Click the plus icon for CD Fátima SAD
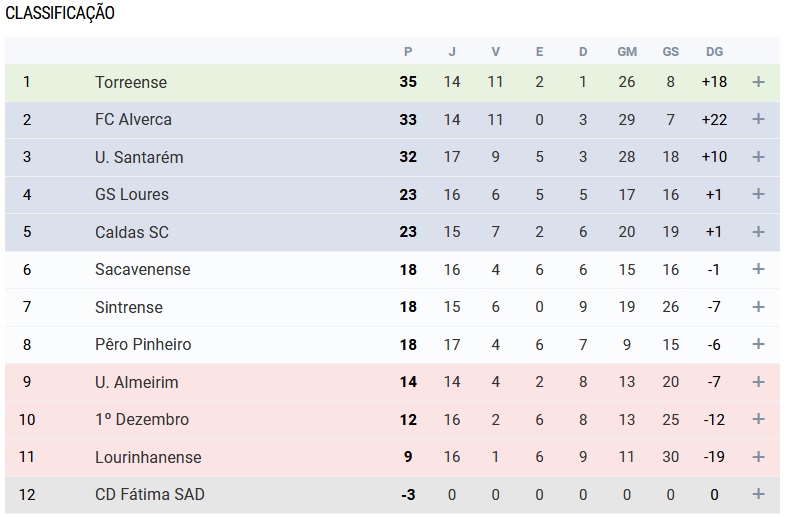This screenshot has height=517, width=787. (758, 494)
